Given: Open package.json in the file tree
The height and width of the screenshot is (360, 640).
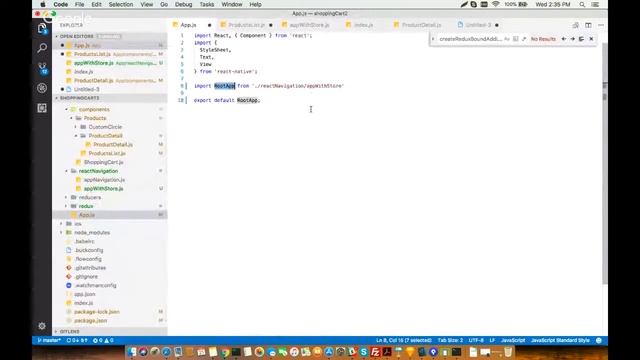Looking at the screenshot, I should click(x=91, y=320).
